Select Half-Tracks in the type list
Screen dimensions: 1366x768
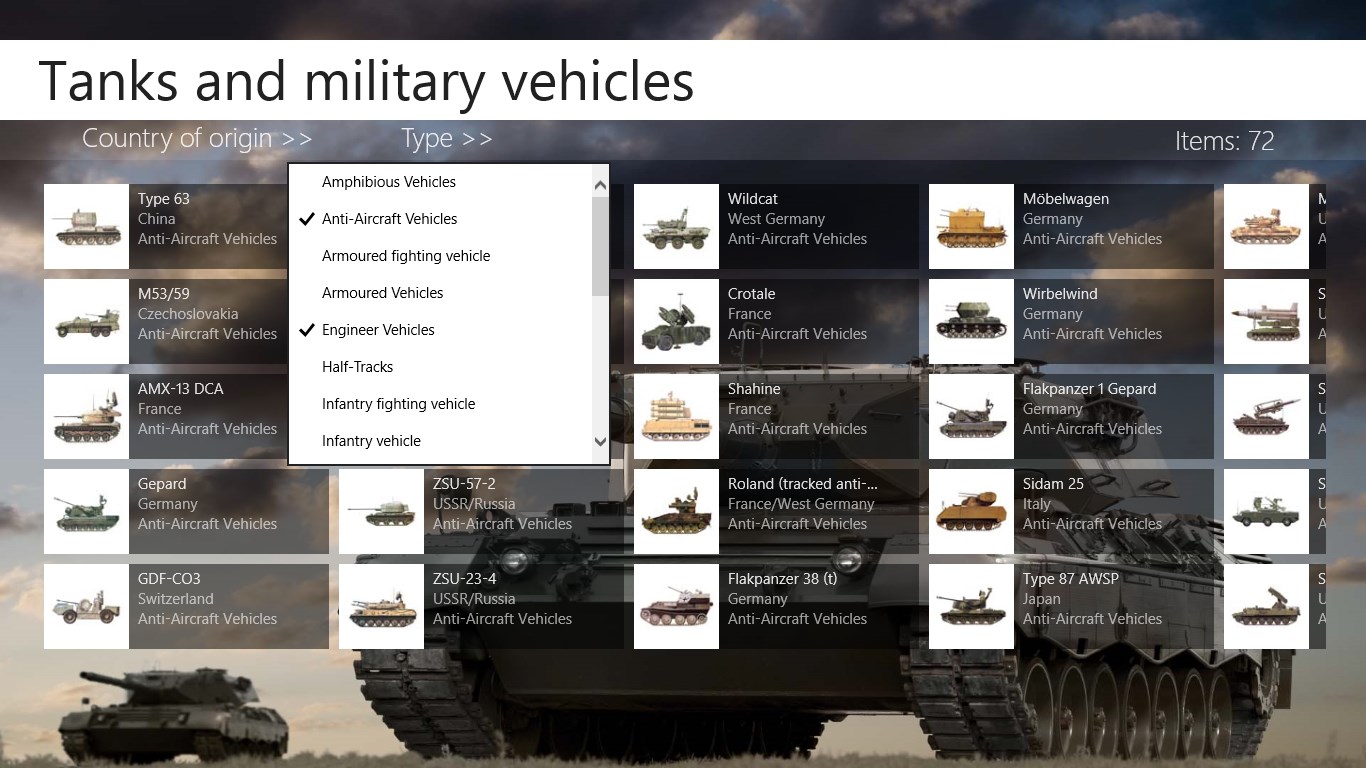[x=357, y=367]
